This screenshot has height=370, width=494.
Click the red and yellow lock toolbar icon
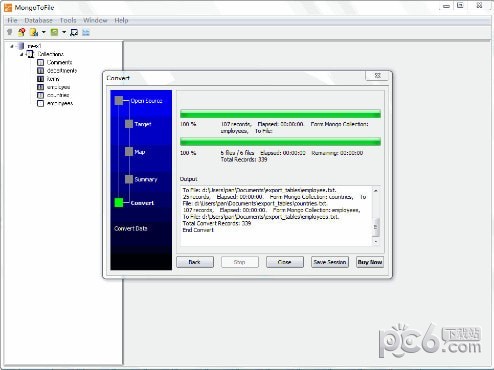coord(22,32)
